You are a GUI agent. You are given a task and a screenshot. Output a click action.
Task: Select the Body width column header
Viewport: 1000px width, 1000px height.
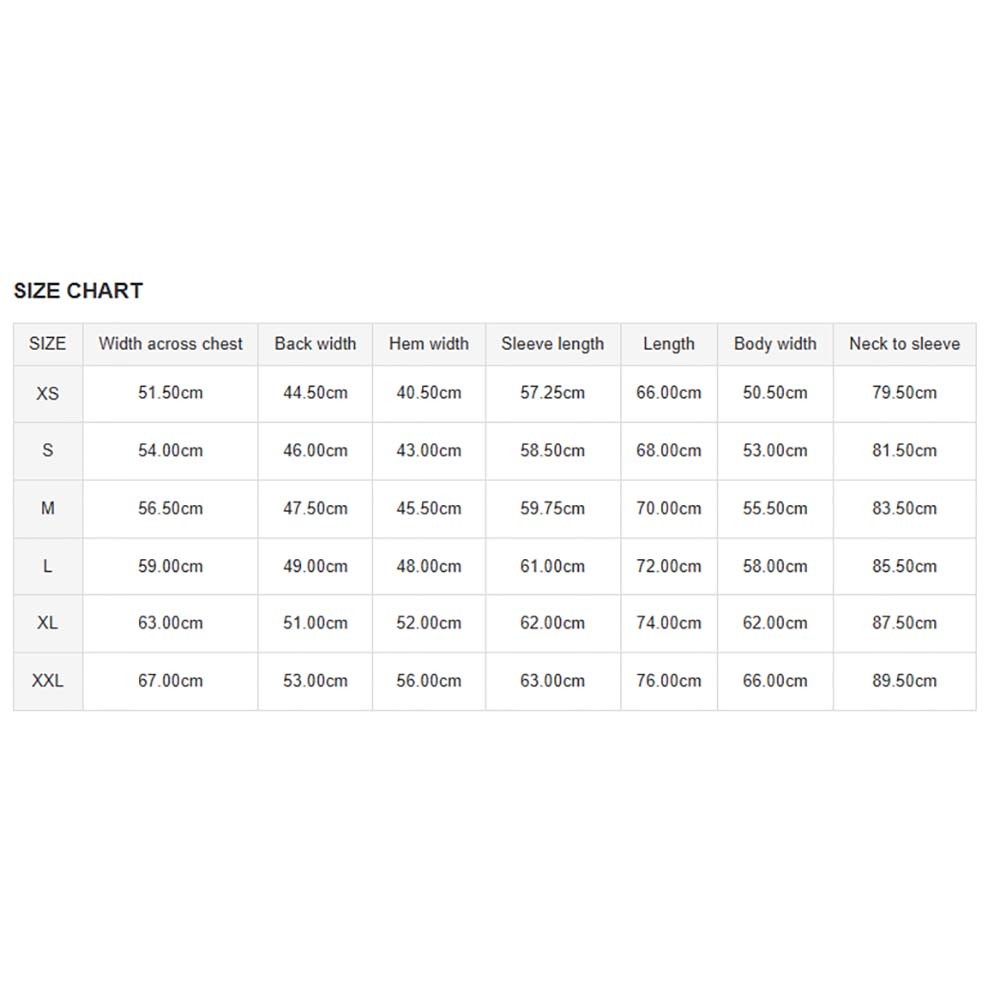click(x=775, y=344)
